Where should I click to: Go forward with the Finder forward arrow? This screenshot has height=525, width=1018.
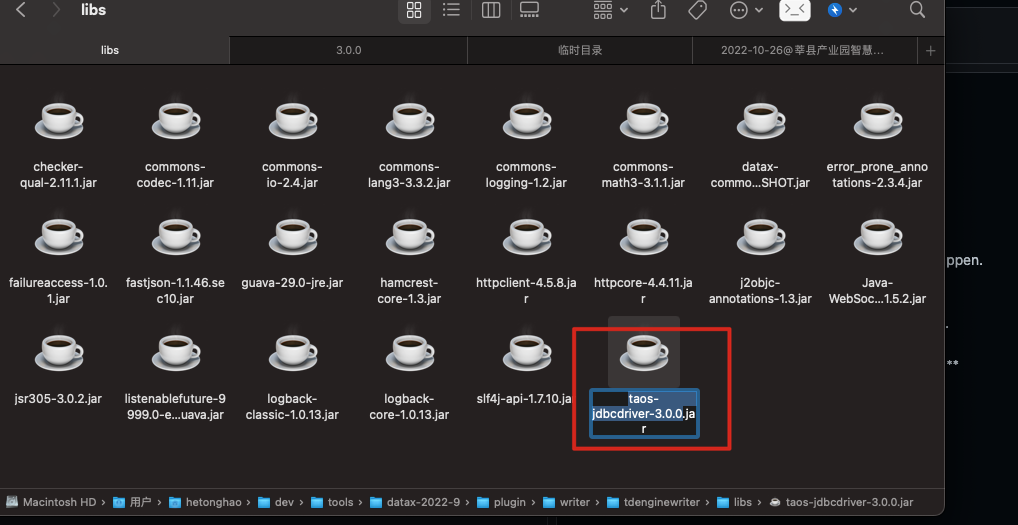56,10
